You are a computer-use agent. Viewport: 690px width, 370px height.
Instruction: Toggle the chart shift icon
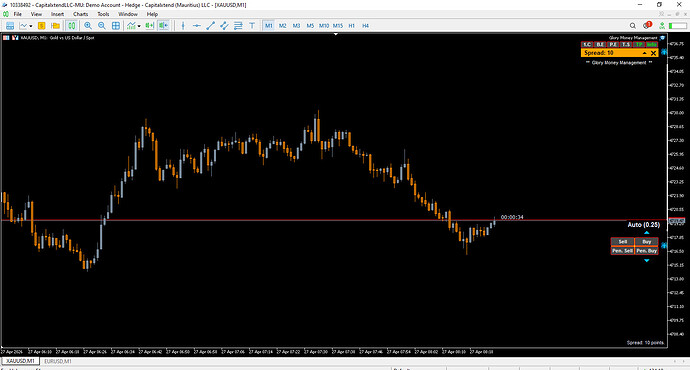point(163,26)
